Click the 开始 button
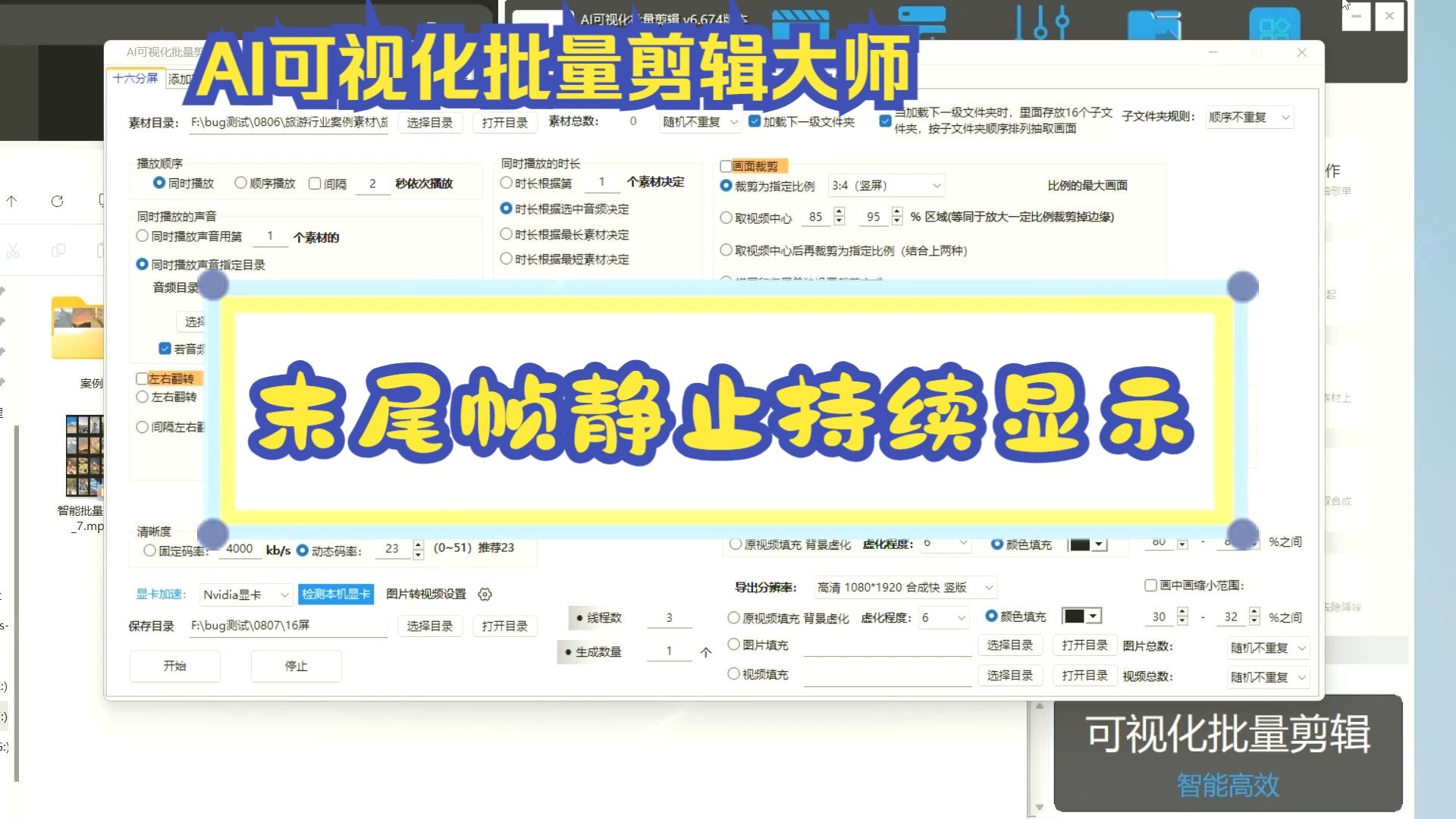This screenshot has height=819, width=1456. [174, 666]
